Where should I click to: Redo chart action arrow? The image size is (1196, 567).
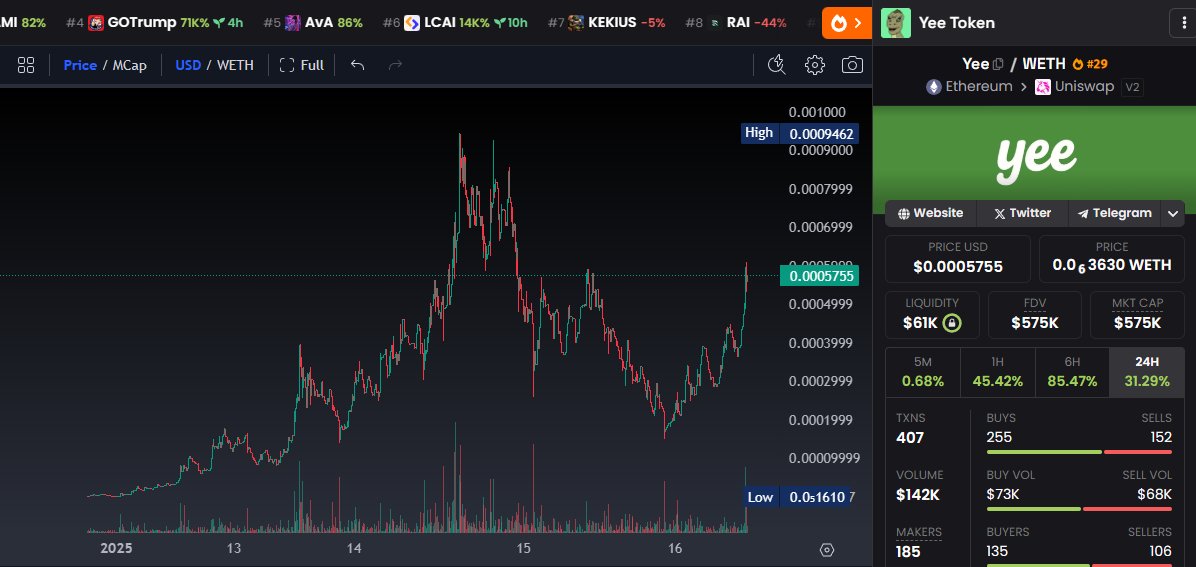click(395, 65)
